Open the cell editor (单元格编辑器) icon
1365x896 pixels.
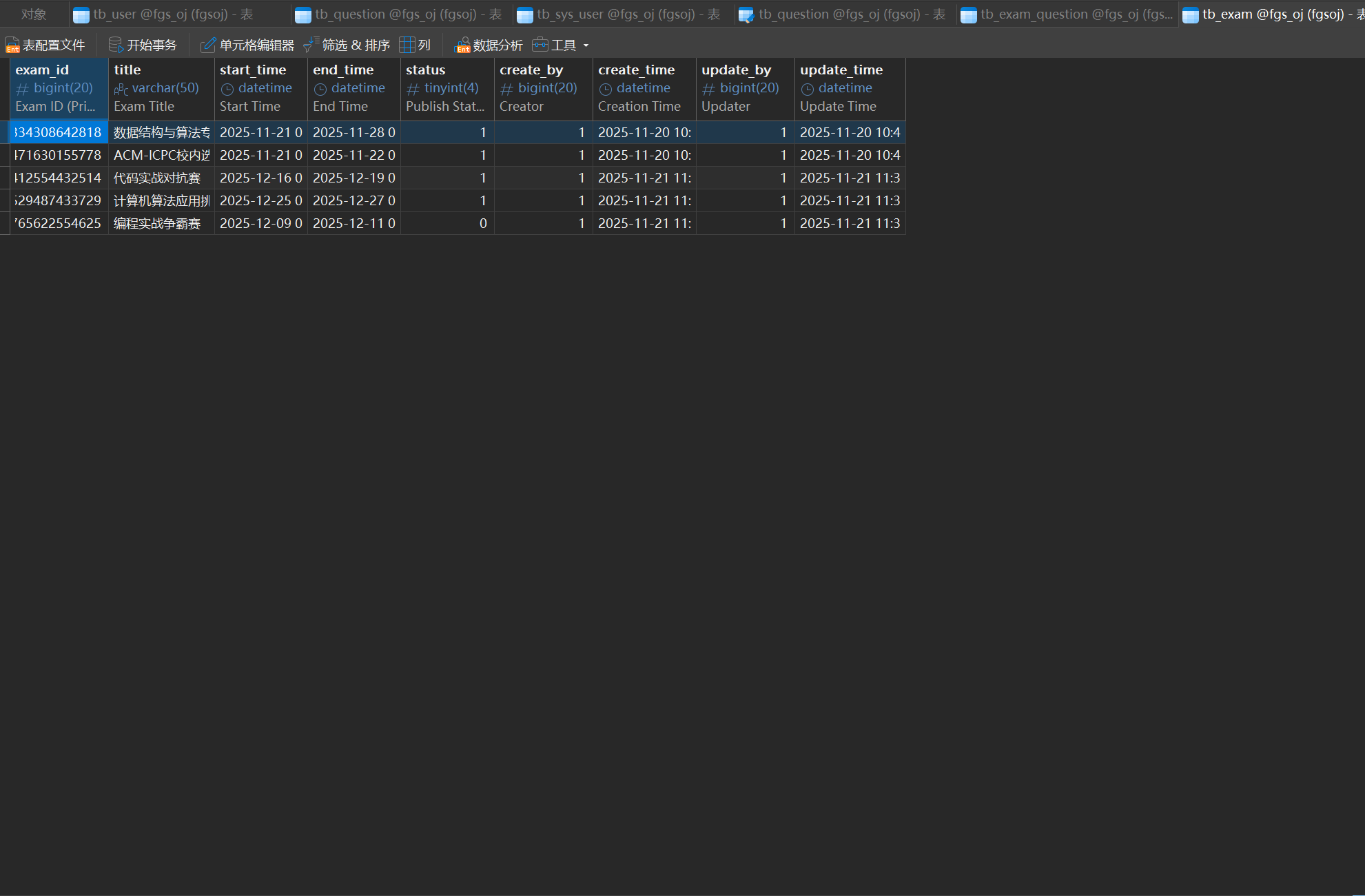207,45
